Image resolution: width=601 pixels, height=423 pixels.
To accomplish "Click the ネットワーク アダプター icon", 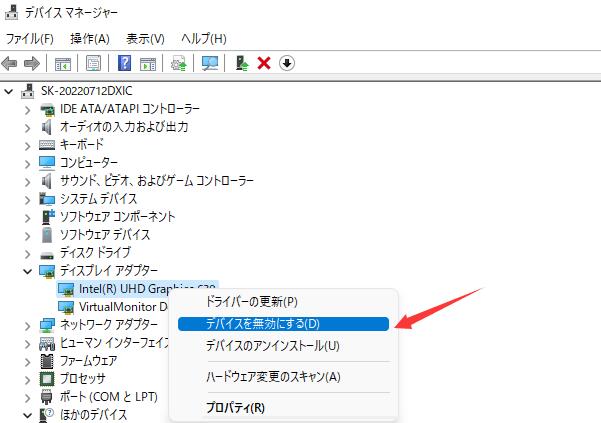I will (x=47, y=325).
